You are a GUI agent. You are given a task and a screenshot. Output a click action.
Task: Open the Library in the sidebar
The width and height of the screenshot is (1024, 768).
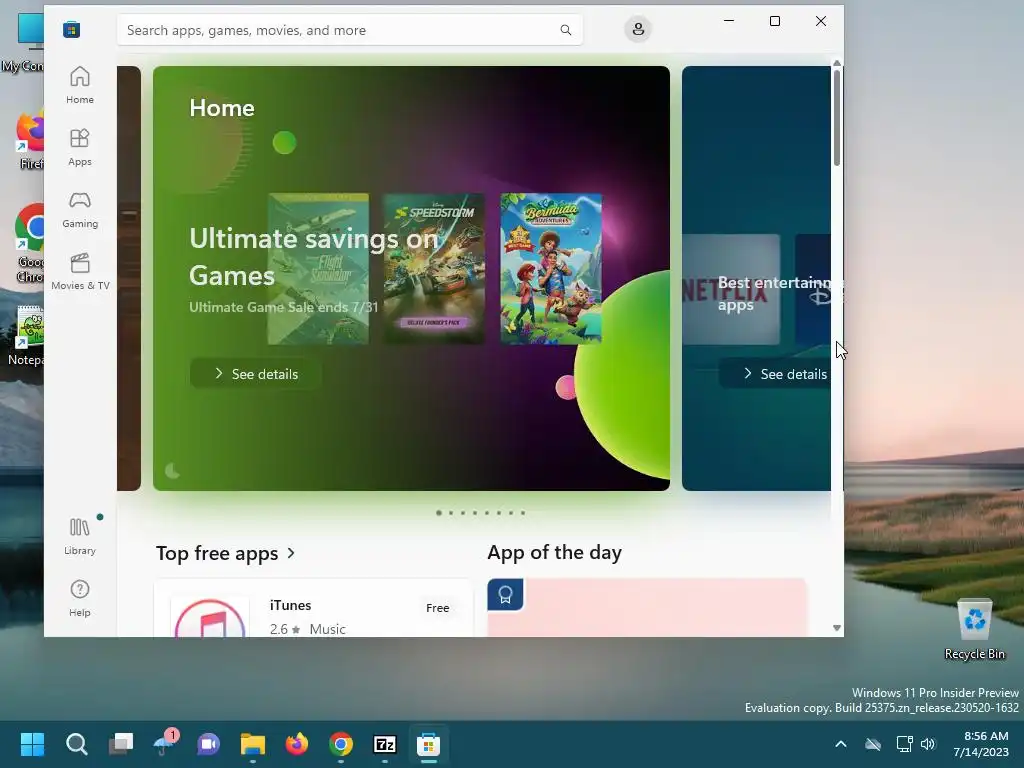[x=80, y=536]
